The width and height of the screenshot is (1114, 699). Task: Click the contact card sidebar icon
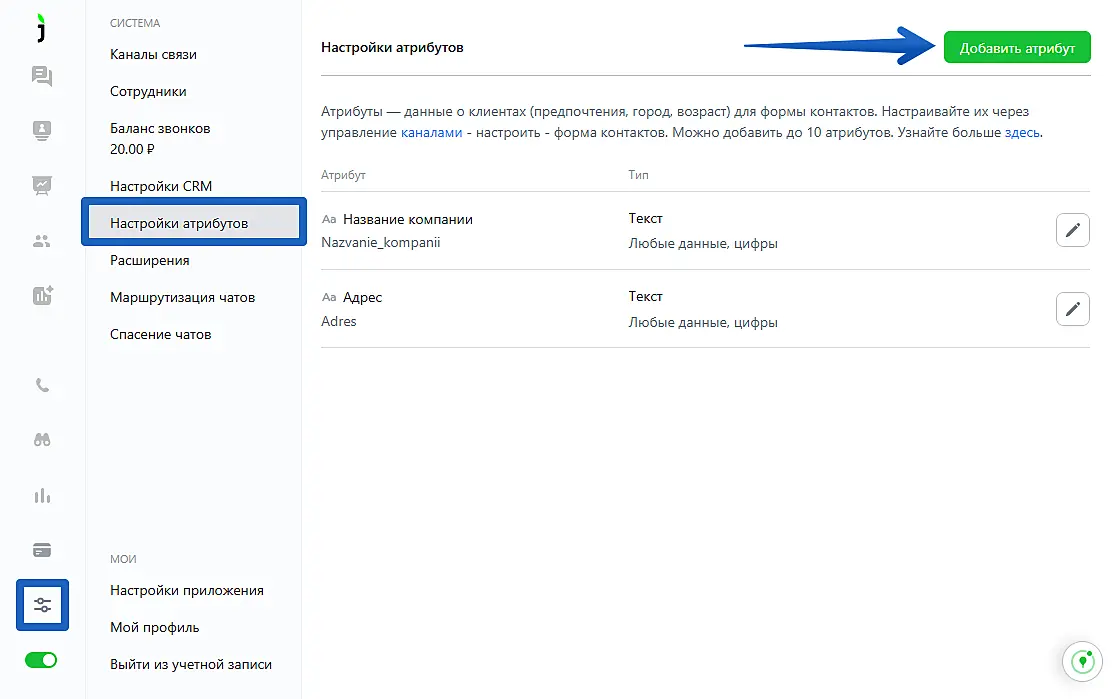[42, 130]
